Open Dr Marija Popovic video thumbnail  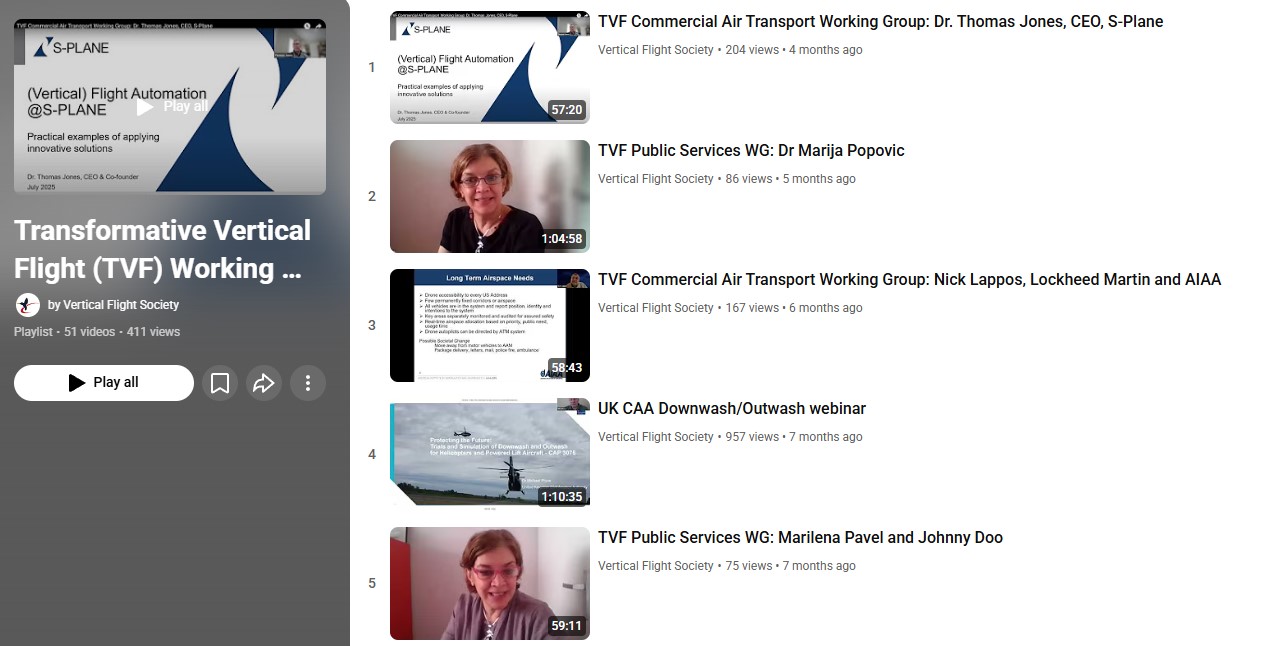pos(490,196)
